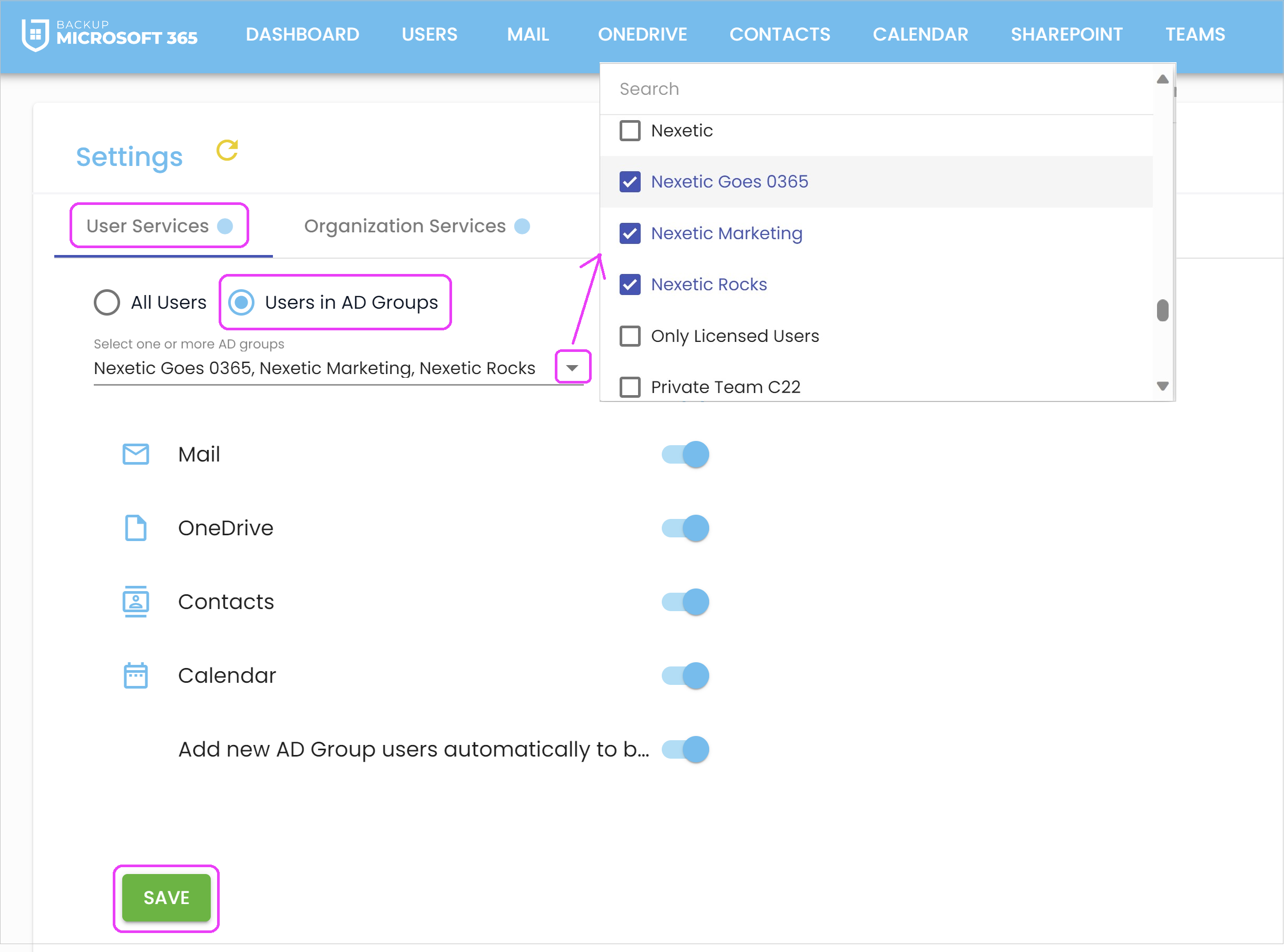
Task: Click the groups list scrollbar thumb
Action: 1162,310
